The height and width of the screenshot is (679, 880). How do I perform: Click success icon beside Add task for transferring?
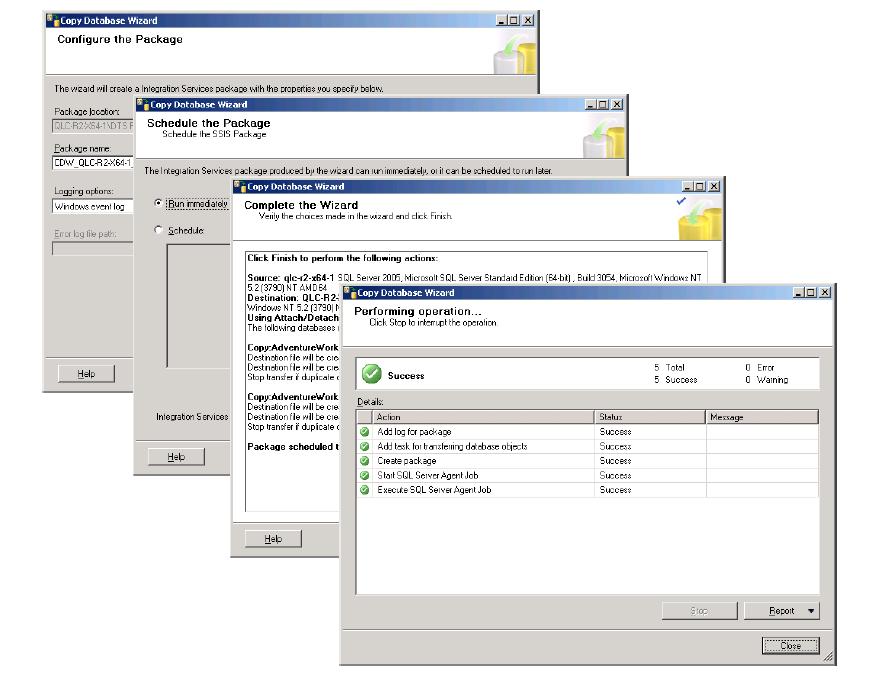(365, 447)
